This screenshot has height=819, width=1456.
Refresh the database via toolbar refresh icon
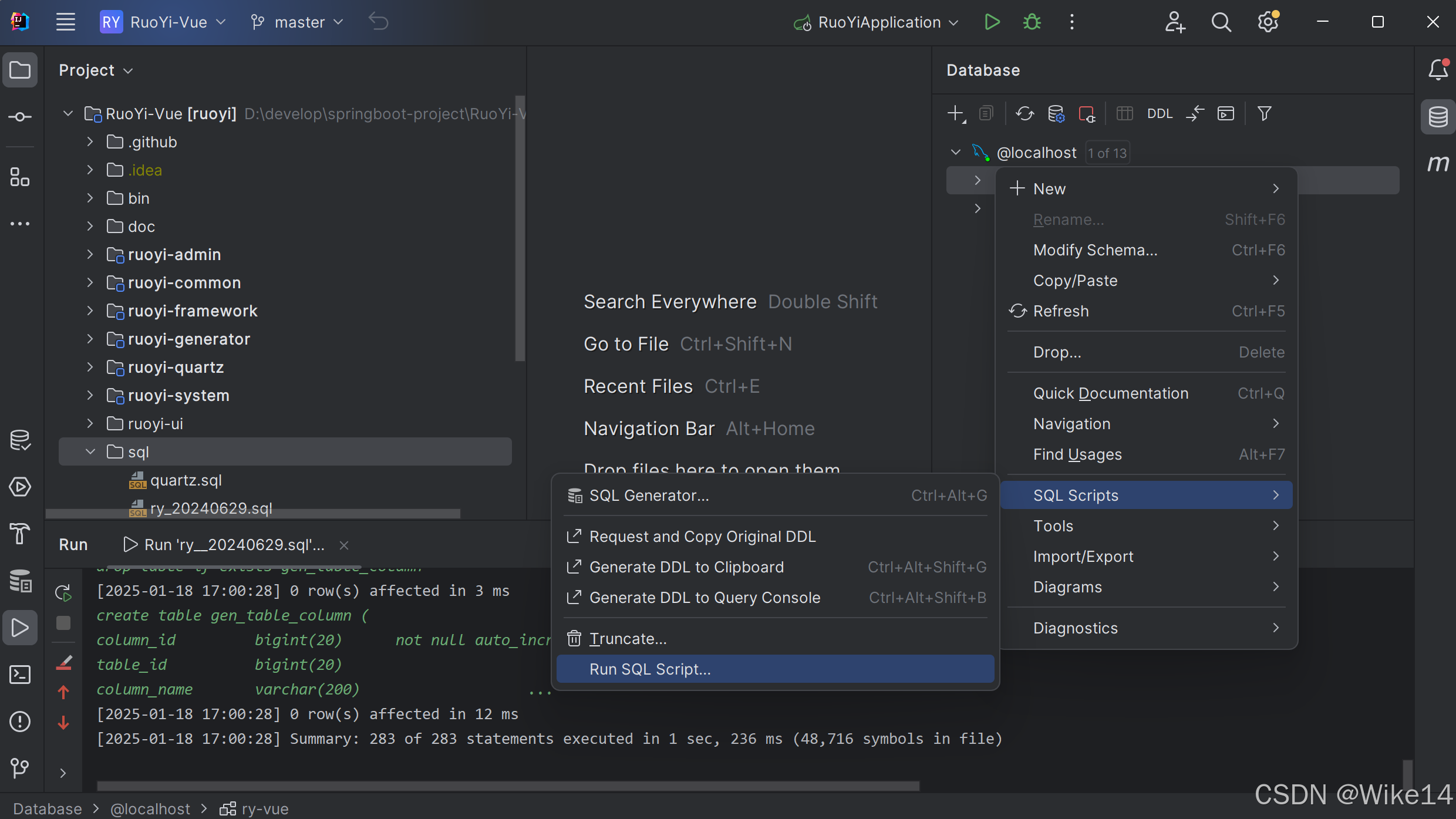pos(1024,113)
